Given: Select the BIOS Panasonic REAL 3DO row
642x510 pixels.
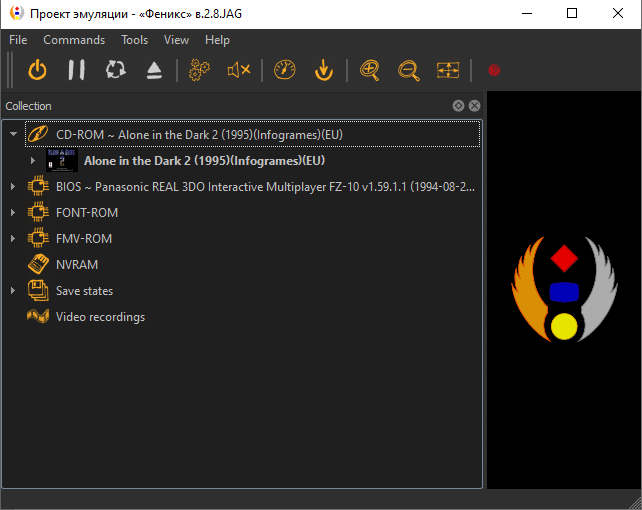Looking at the screenshot, I should coord(253,187).
